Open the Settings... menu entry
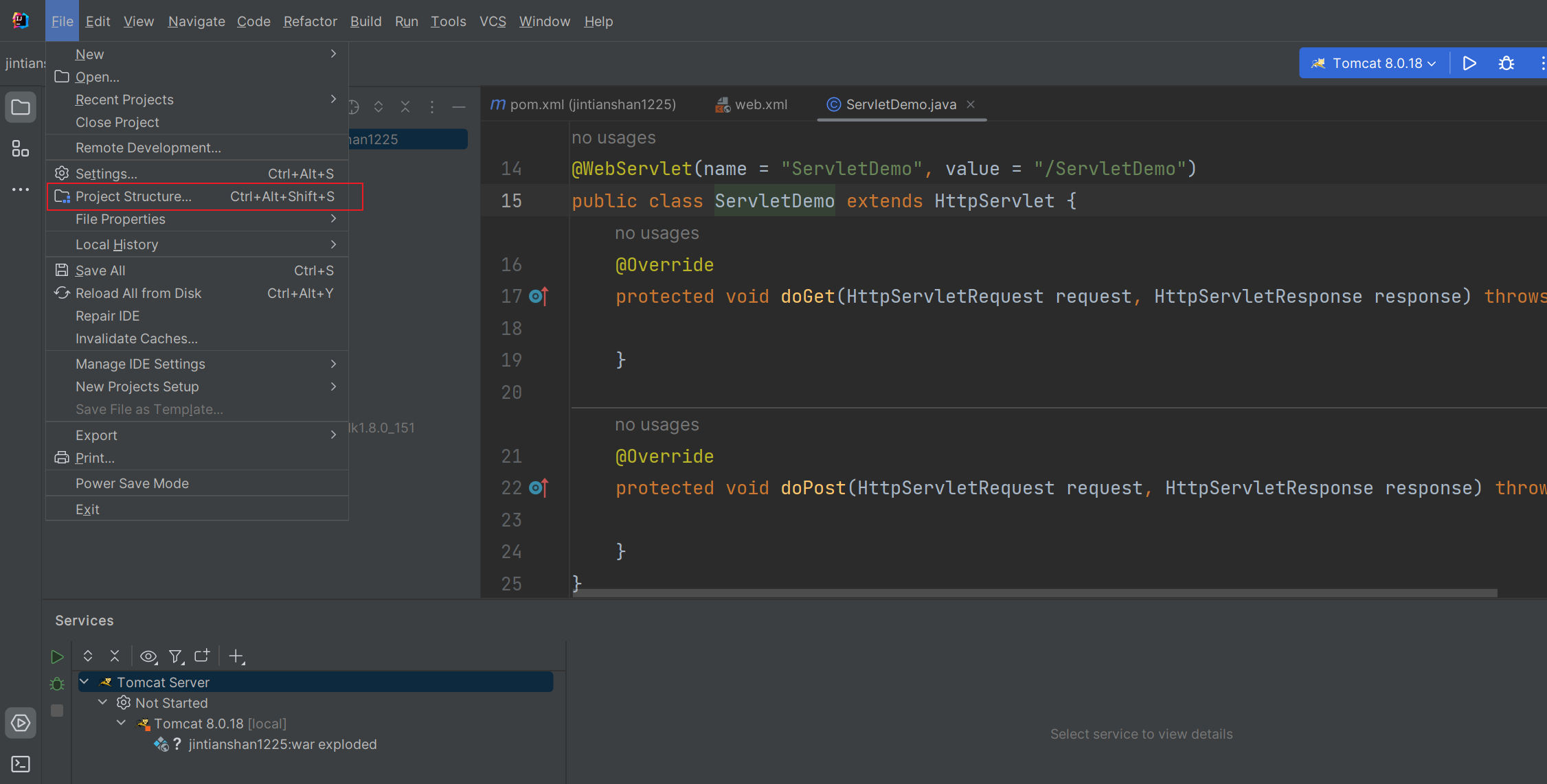The height and width of the screenshot is (784, 1547). tap(106, 174)
